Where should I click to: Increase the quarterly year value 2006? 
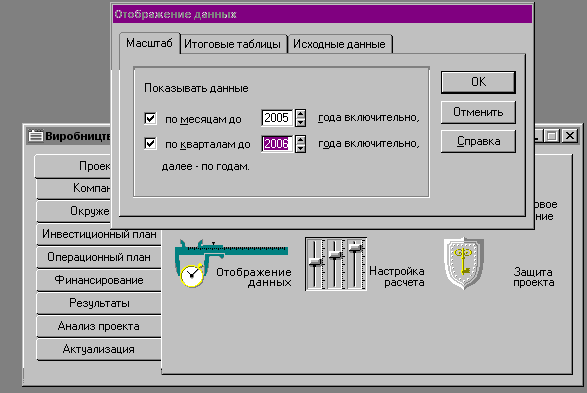tap(300, 140)
